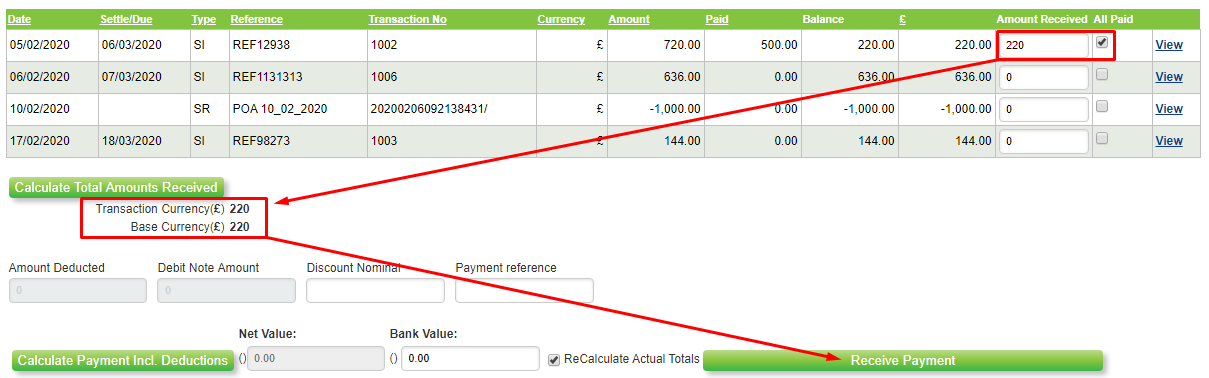Tick All Paid checkbox for REF12938
Image resolution: width=1209 pixels, height=378 pixels.
pos(1102,43)
